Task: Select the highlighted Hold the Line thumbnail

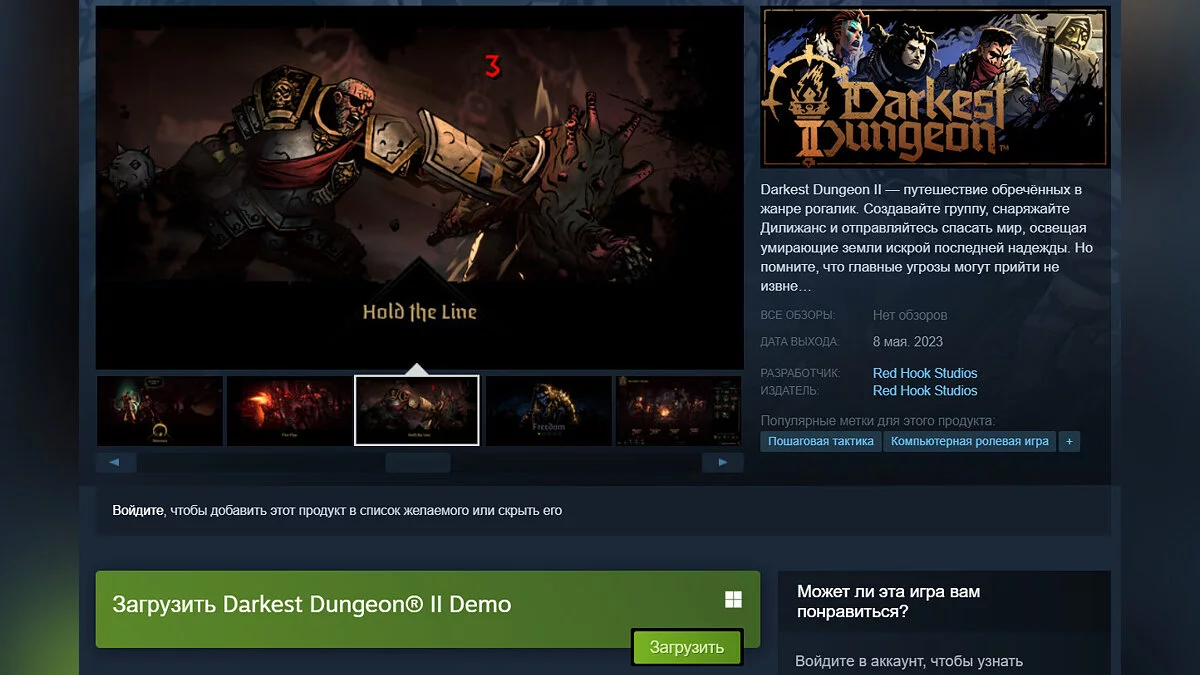Action: coord(417,411)
